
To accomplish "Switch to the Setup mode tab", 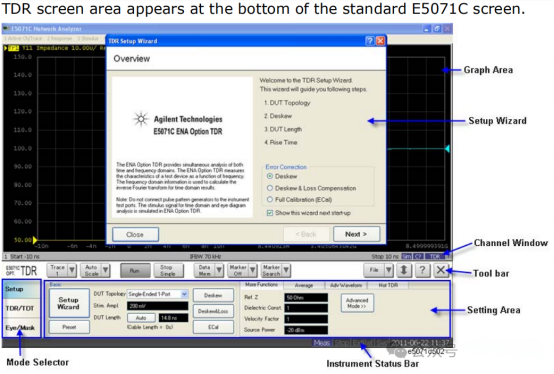I will (x=21, y=289).
